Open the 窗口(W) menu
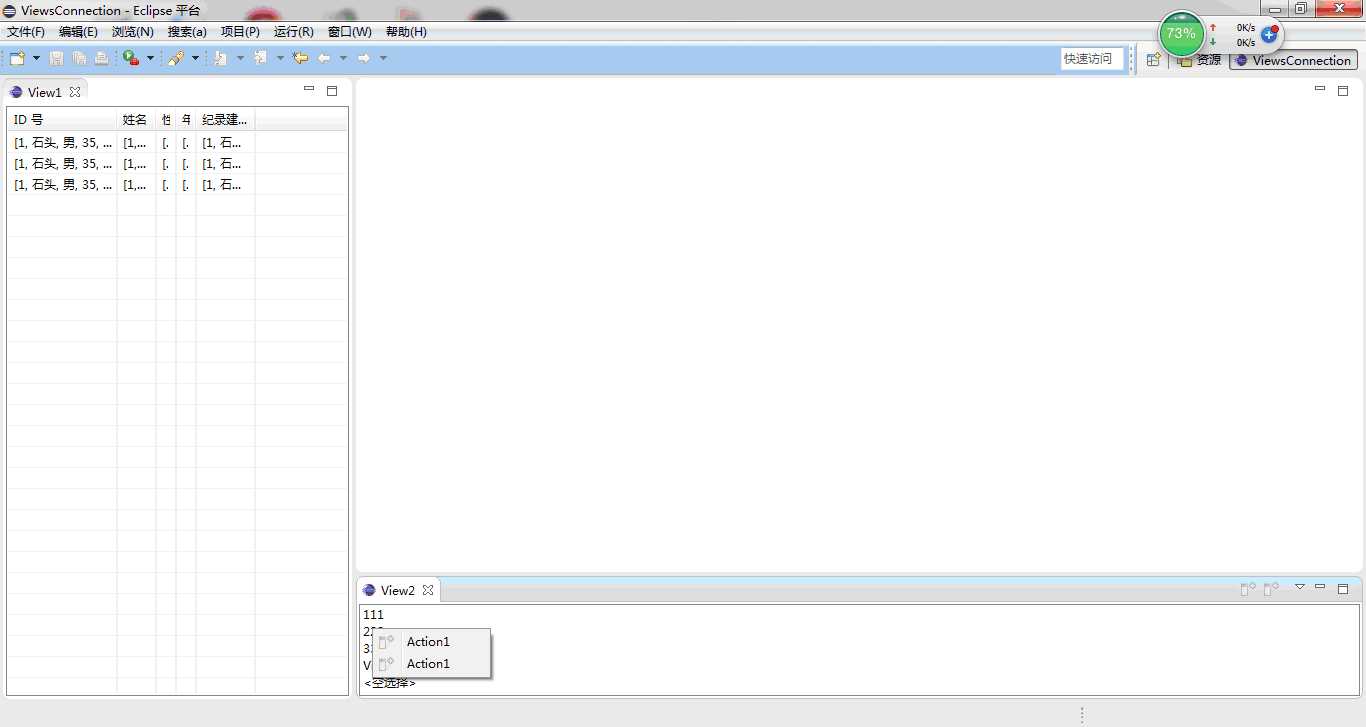 pos(350,32)
